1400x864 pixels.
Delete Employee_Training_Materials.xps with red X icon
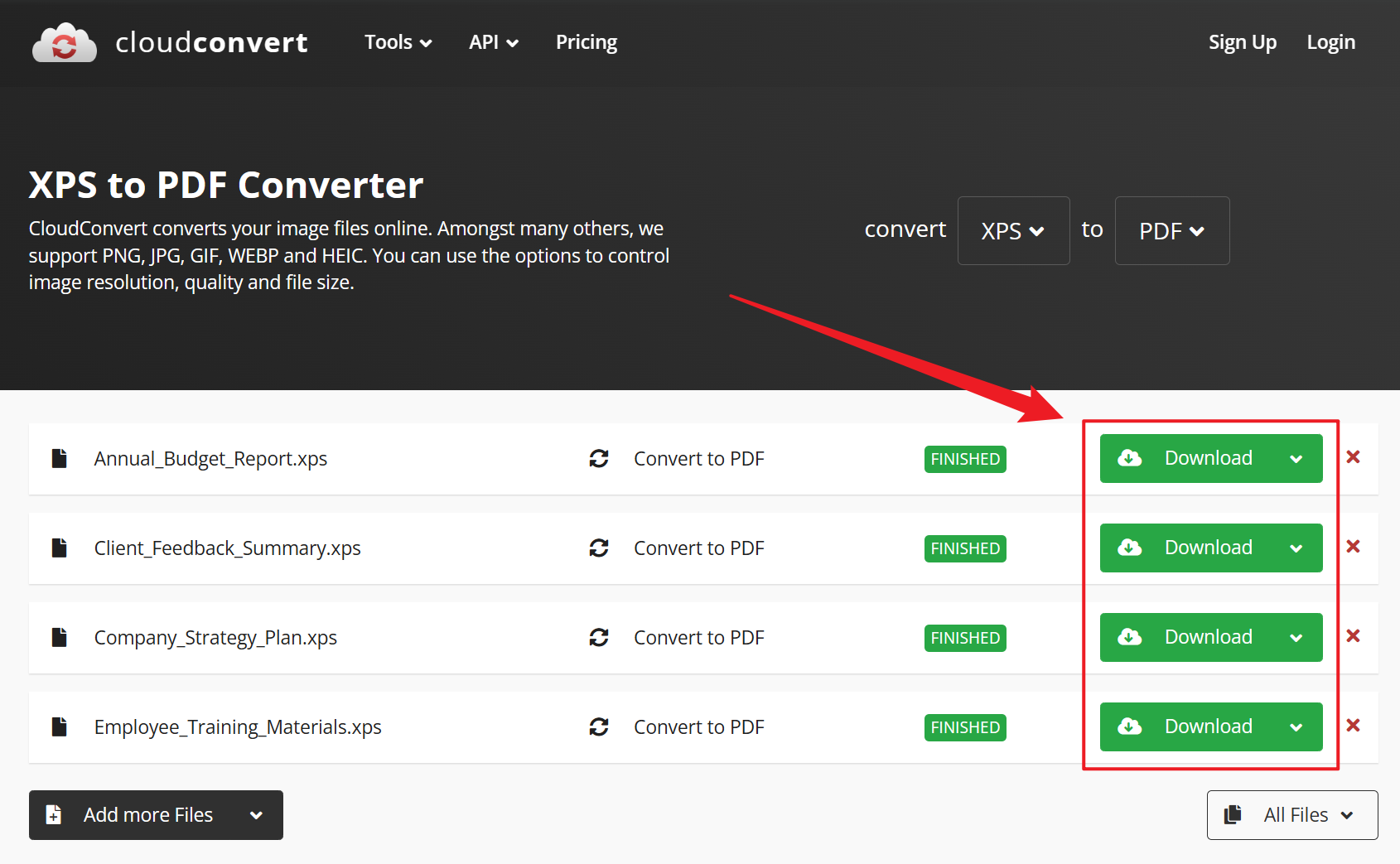(1353, 726)
